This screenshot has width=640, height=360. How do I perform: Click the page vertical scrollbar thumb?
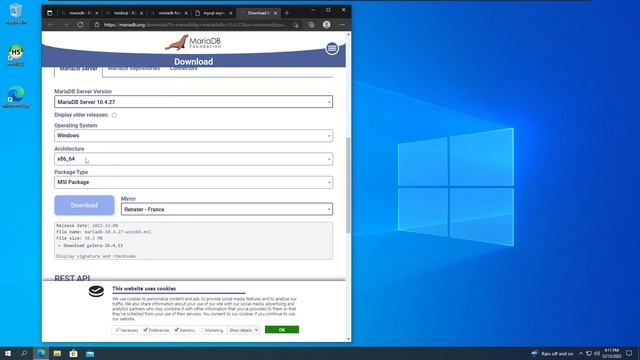click(x=348, y=185)
